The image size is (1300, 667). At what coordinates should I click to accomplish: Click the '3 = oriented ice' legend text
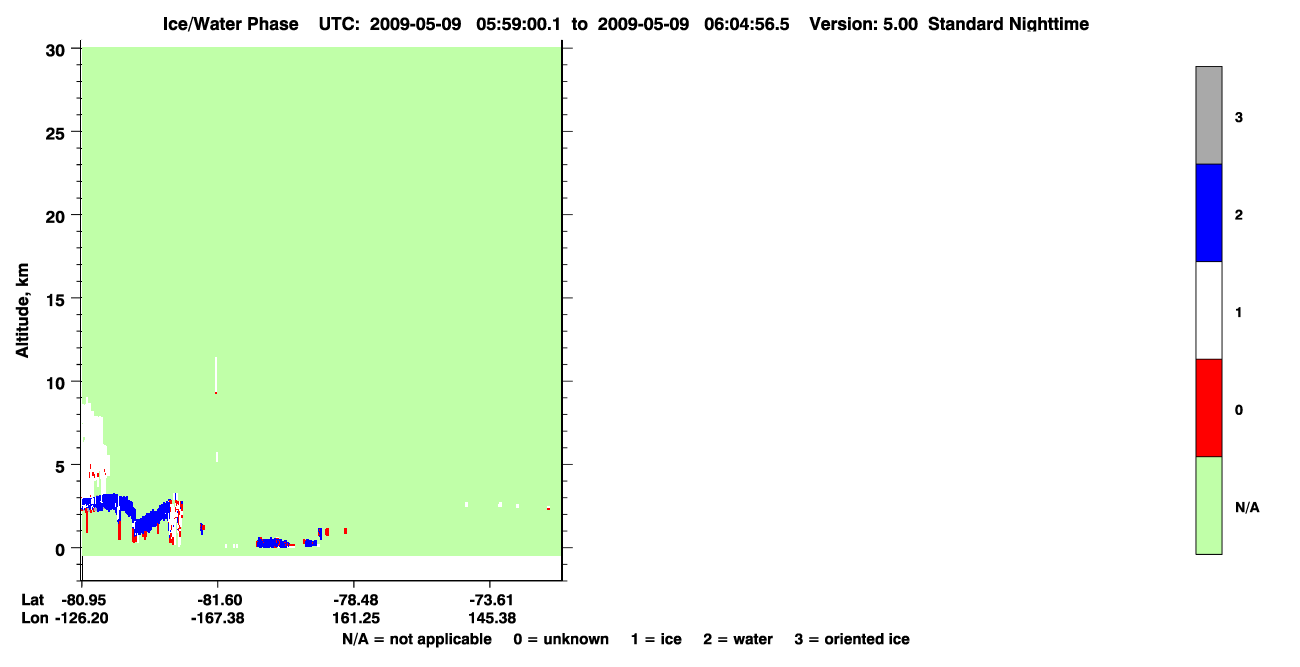[852, 639]
